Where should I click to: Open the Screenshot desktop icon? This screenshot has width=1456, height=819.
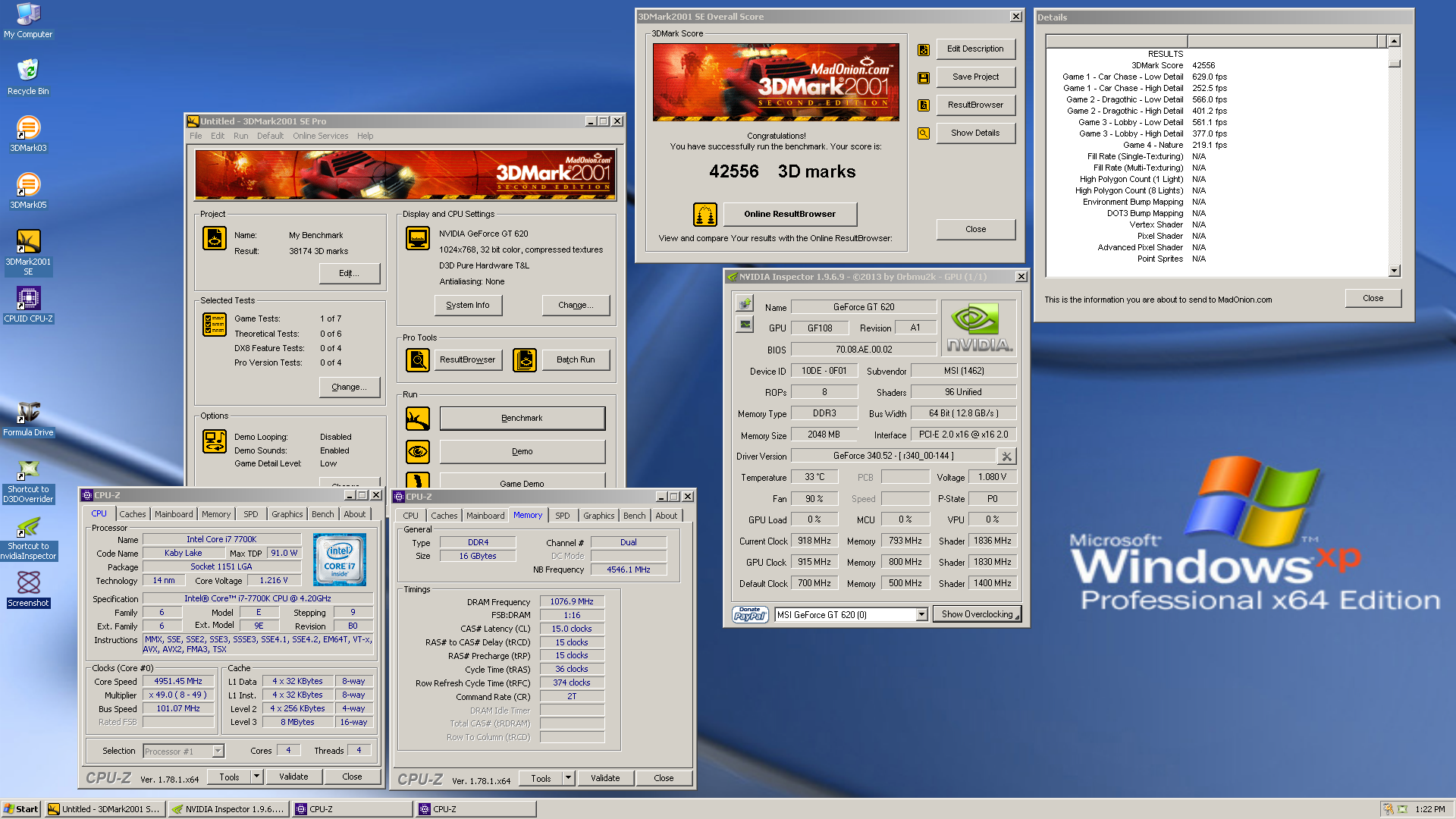pyautogui.click(x=28, y=589)
